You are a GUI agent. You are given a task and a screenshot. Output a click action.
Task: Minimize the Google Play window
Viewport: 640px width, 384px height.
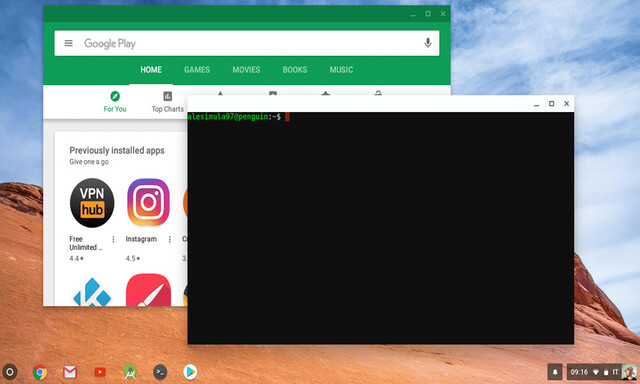click(x=413, y=14)
